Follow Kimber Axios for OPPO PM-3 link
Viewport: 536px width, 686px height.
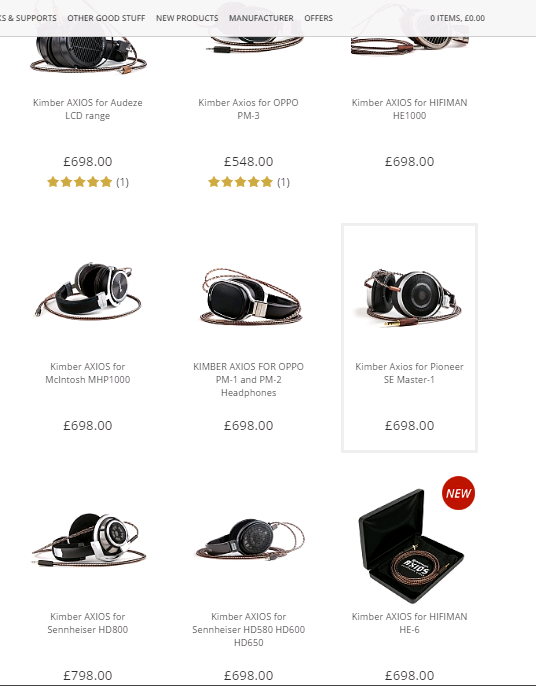(x=249, y=109)
